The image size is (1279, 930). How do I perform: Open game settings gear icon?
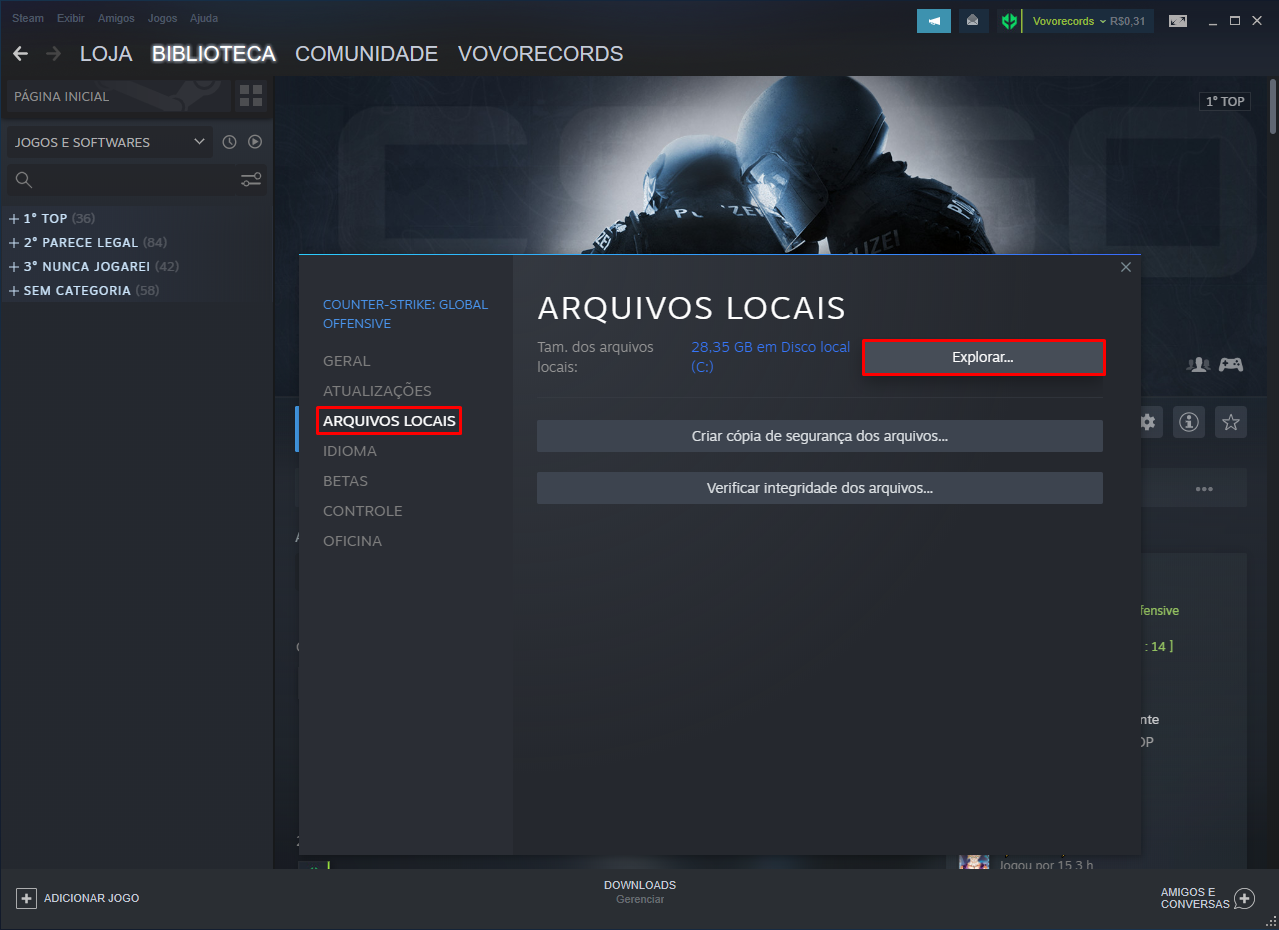point(1148,422)
